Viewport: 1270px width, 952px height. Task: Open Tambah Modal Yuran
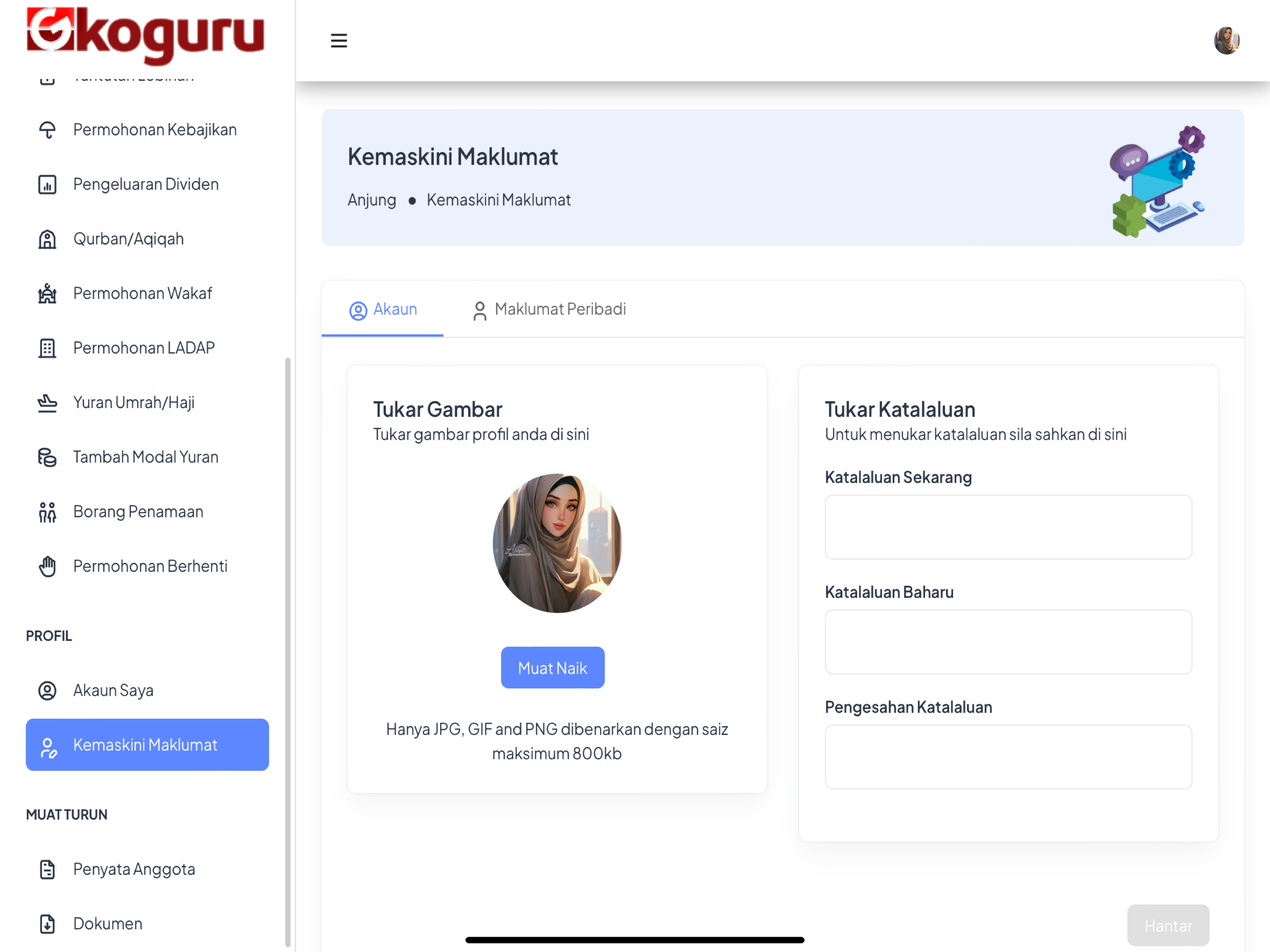click(147, 457)
